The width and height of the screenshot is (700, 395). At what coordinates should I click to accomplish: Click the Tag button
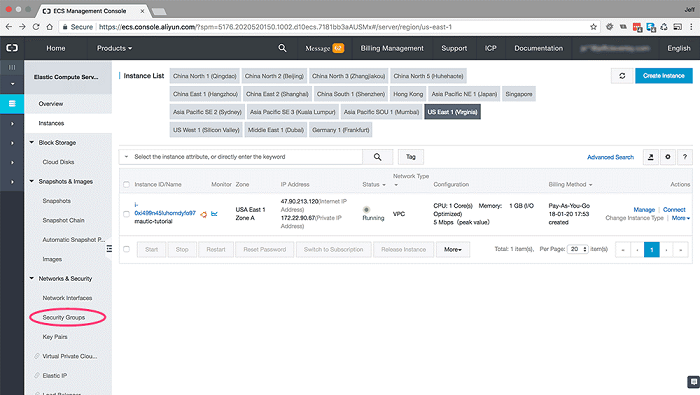tap(411, 157)
